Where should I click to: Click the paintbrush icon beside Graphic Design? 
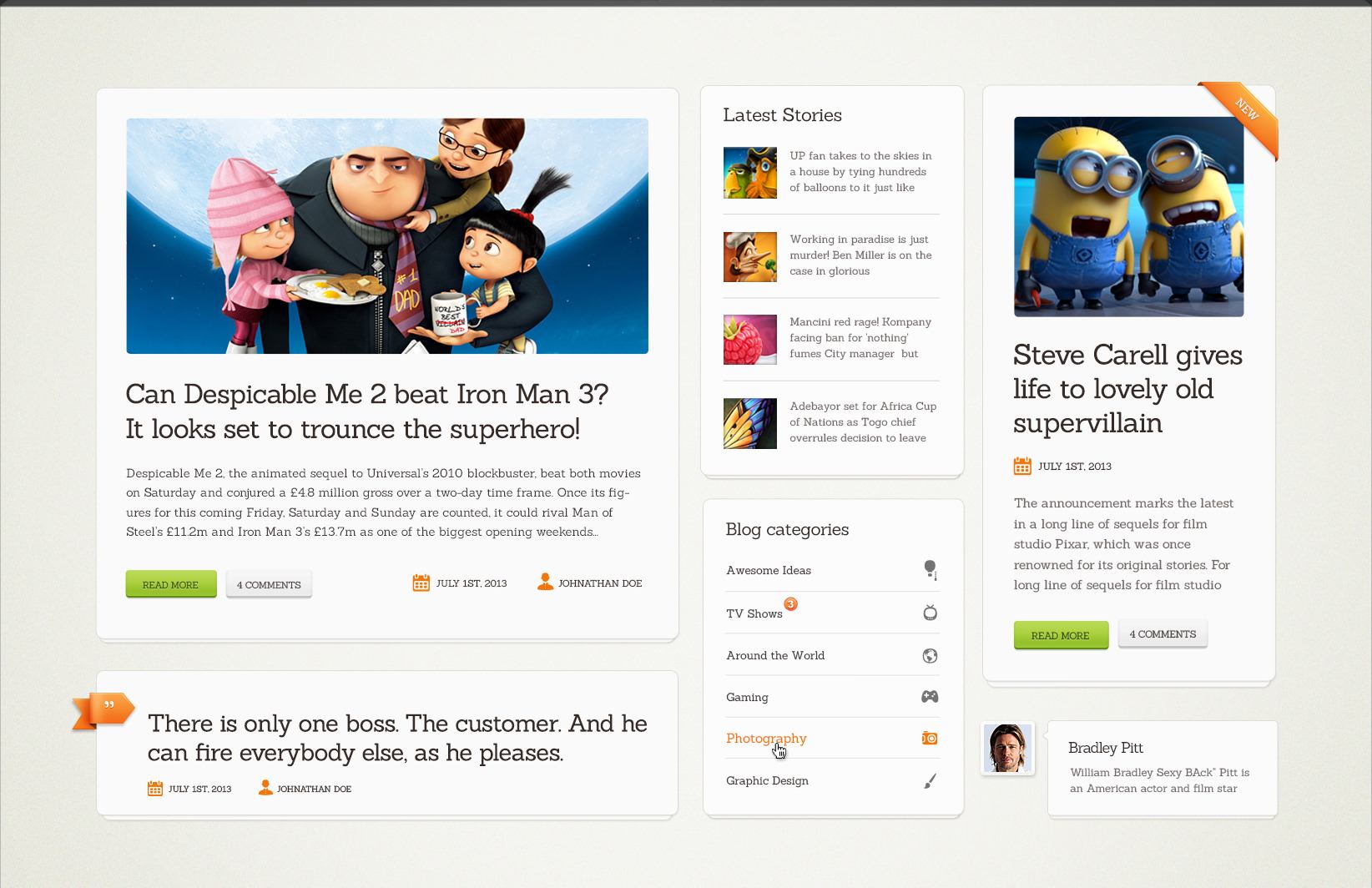pos(930,780)
